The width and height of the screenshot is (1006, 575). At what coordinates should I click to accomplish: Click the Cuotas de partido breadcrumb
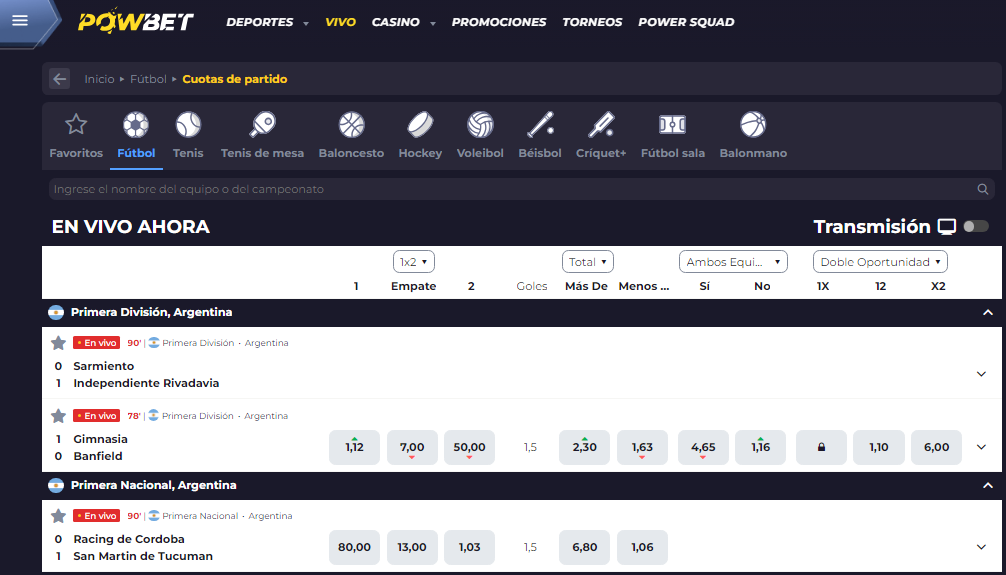(235, 79)
